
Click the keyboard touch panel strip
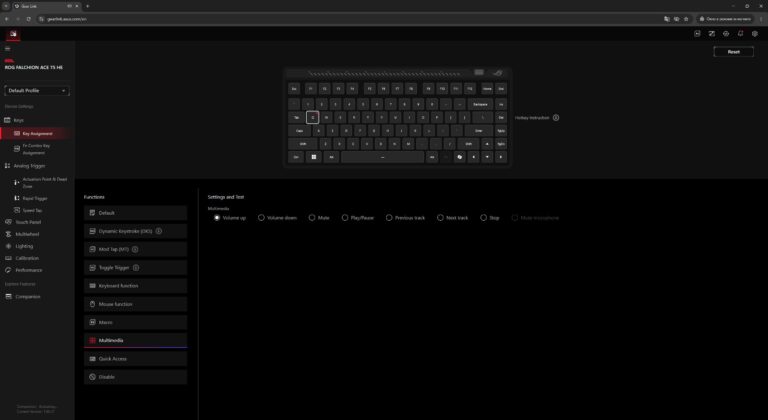(x=384, y=74)
